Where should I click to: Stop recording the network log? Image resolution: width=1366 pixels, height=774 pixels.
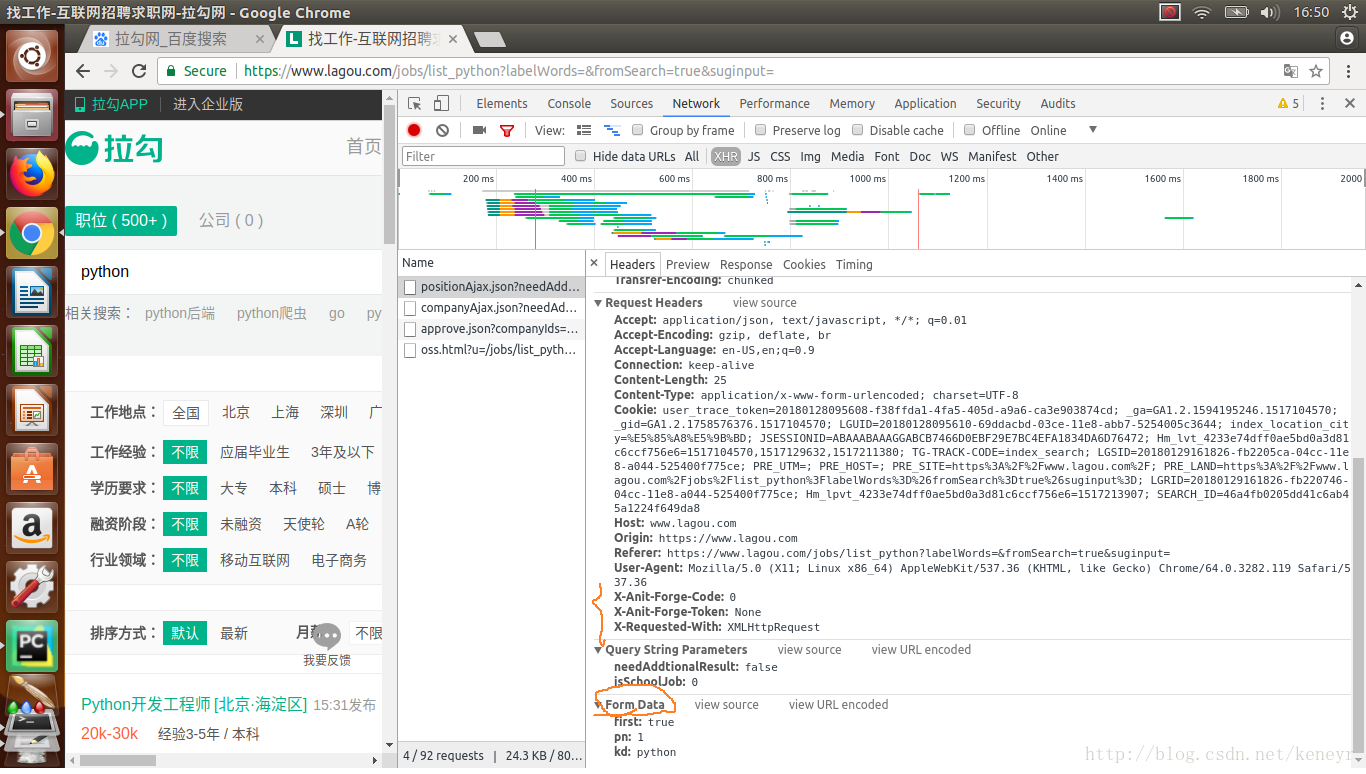click(x=414, y=130)
